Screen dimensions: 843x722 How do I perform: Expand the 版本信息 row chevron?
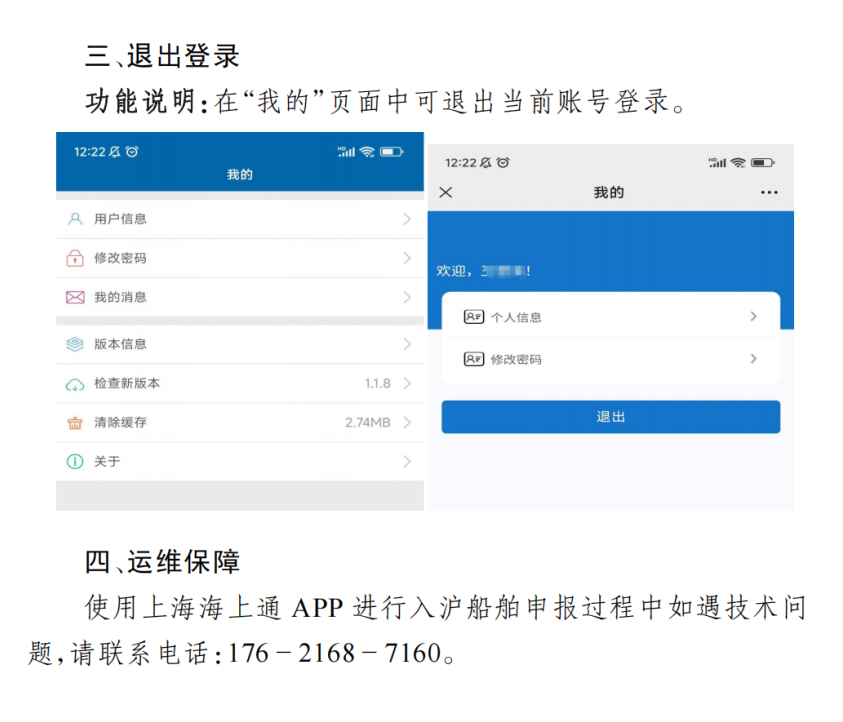[x=407, y=344]
